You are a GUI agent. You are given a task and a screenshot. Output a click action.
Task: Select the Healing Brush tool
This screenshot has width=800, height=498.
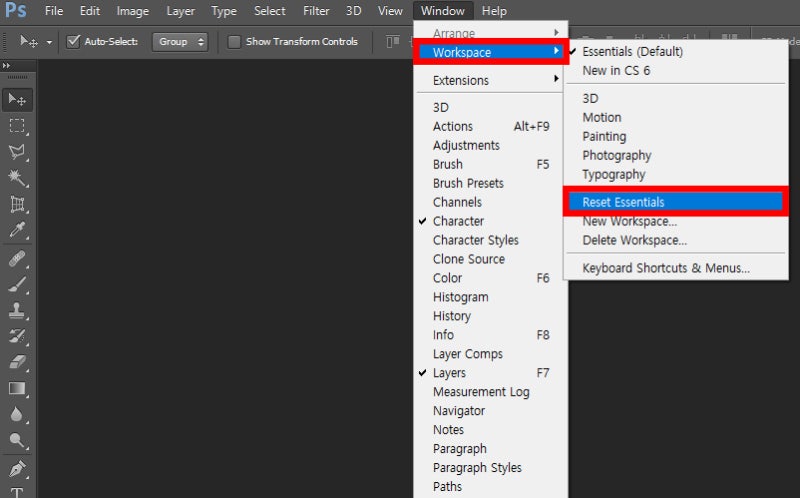17,259
